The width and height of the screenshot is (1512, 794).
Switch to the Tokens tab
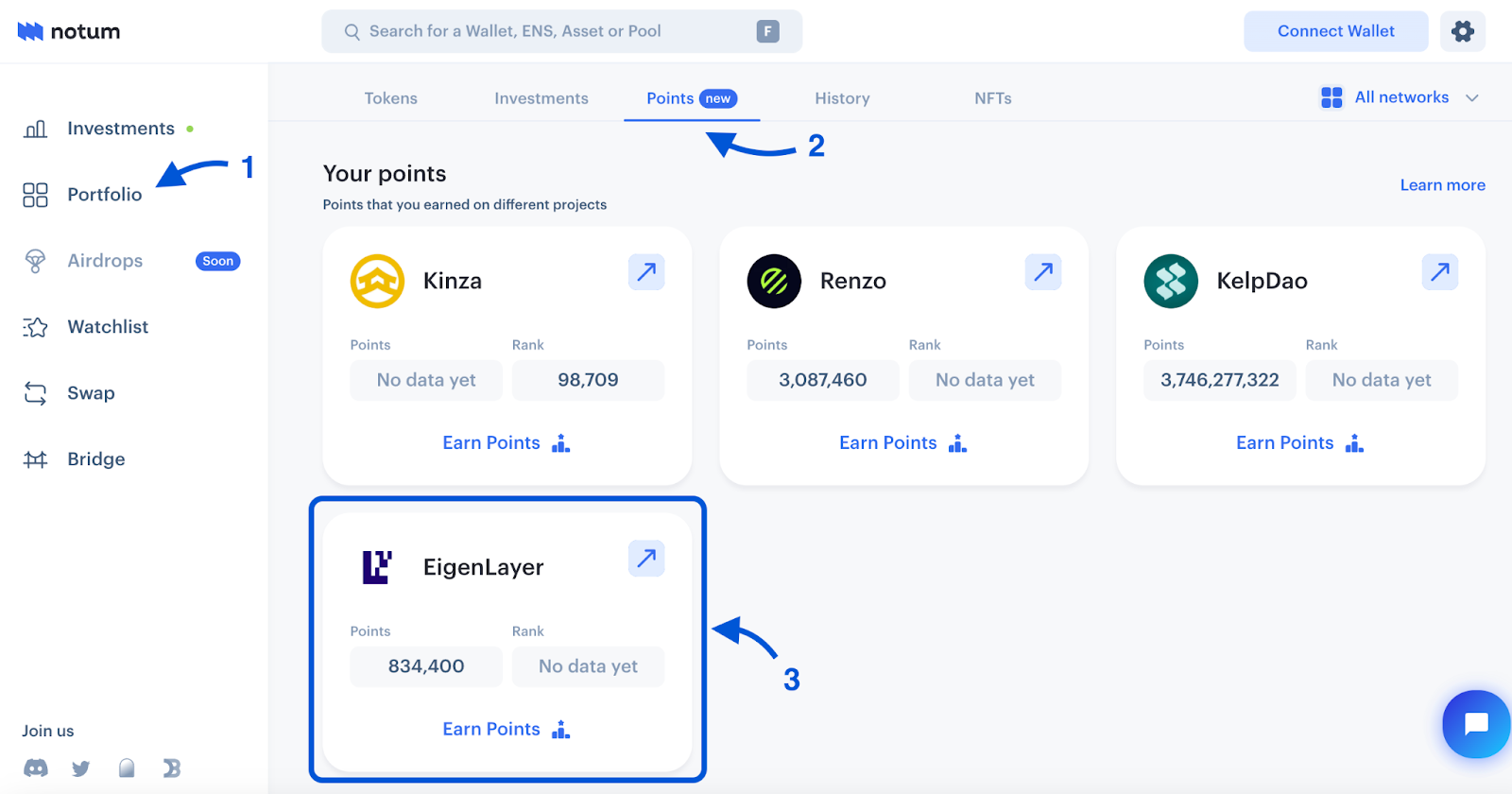pos(391,98)
